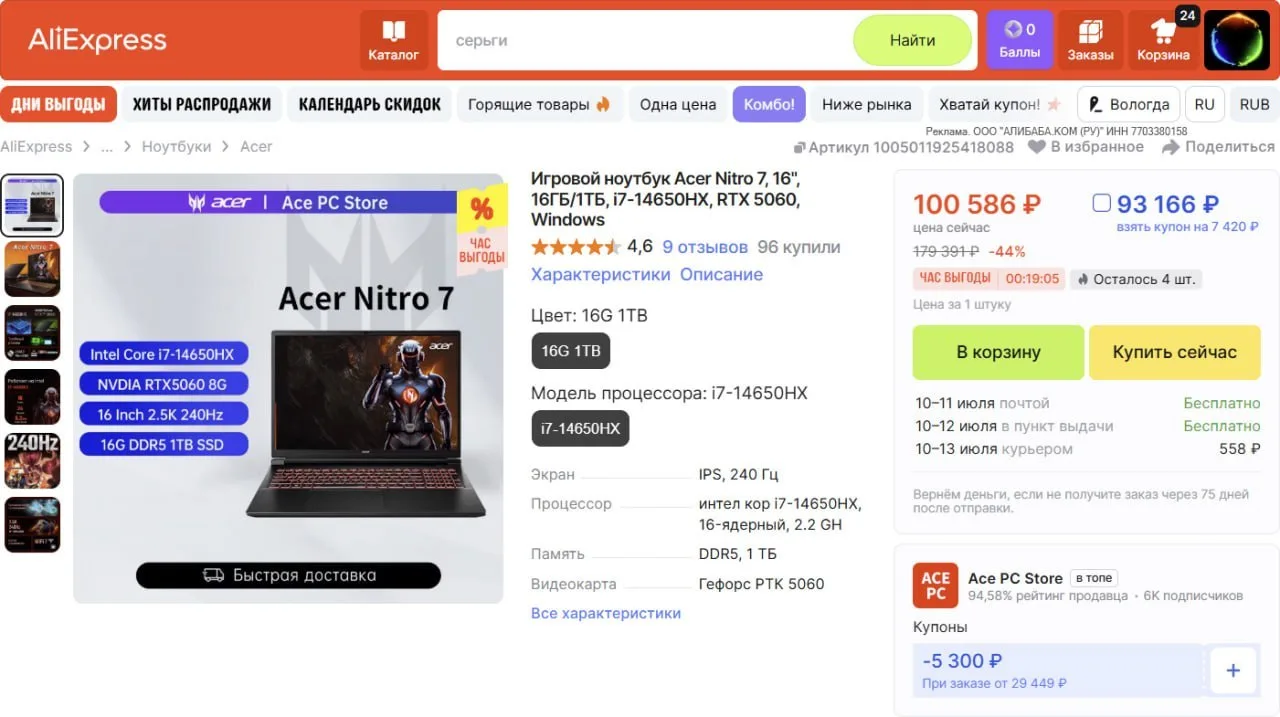Select the i7-14650HX processor option
This screenshot has width=1280, height=717.
(580, 428)
